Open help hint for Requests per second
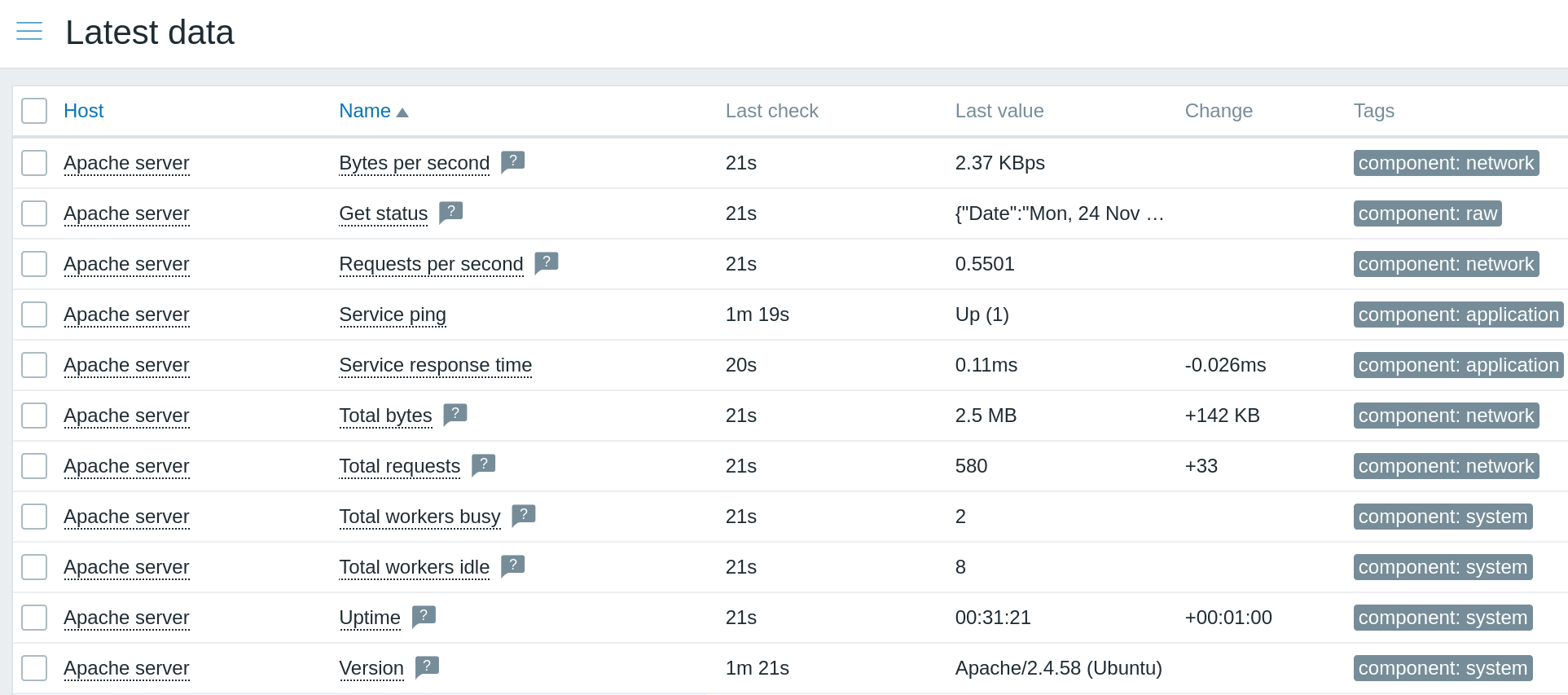Viewport: 1568px width, 695px height. tap(546, 262)
